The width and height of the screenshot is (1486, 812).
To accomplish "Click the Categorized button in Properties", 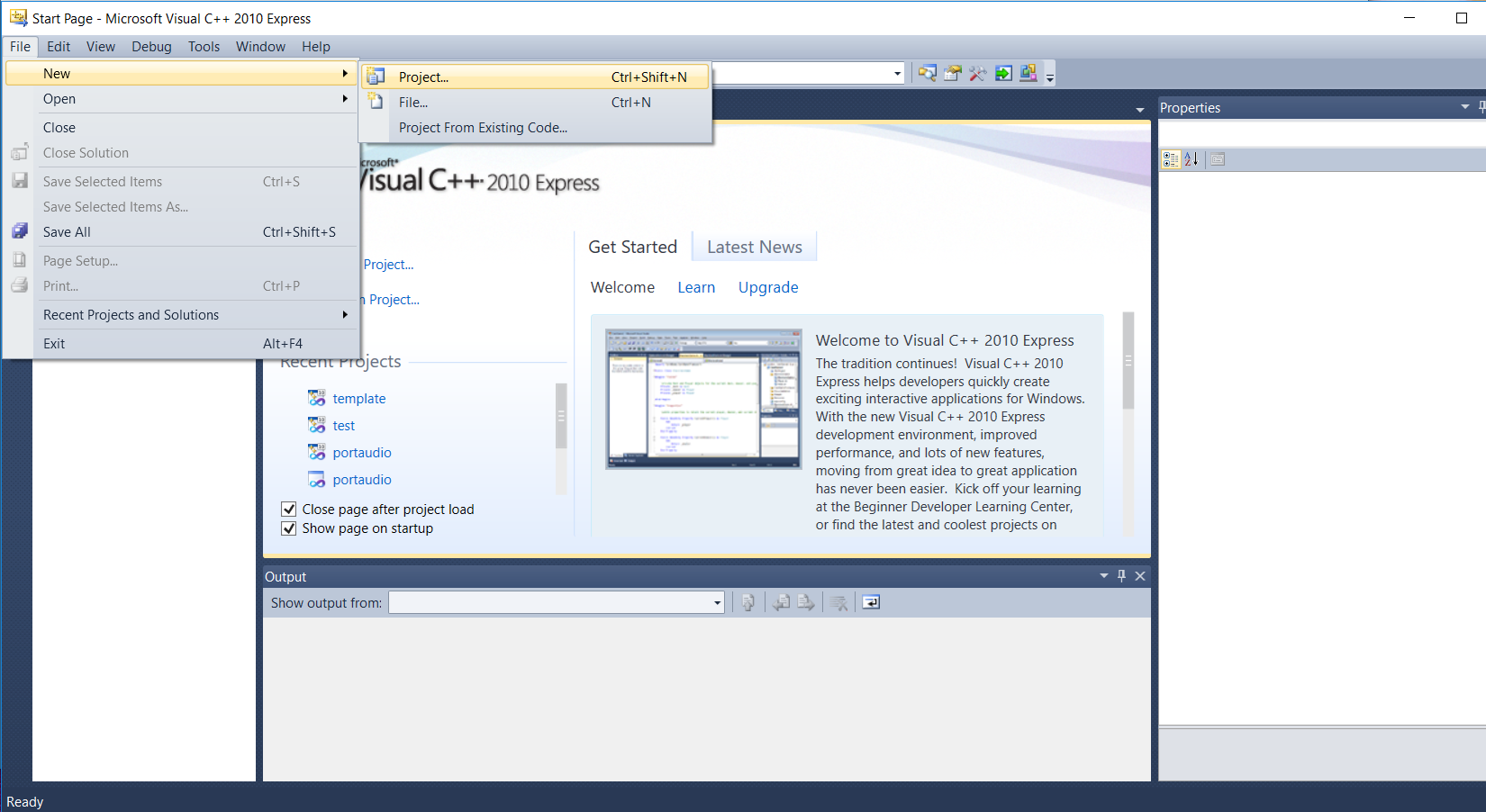I will coord(1171,159).
